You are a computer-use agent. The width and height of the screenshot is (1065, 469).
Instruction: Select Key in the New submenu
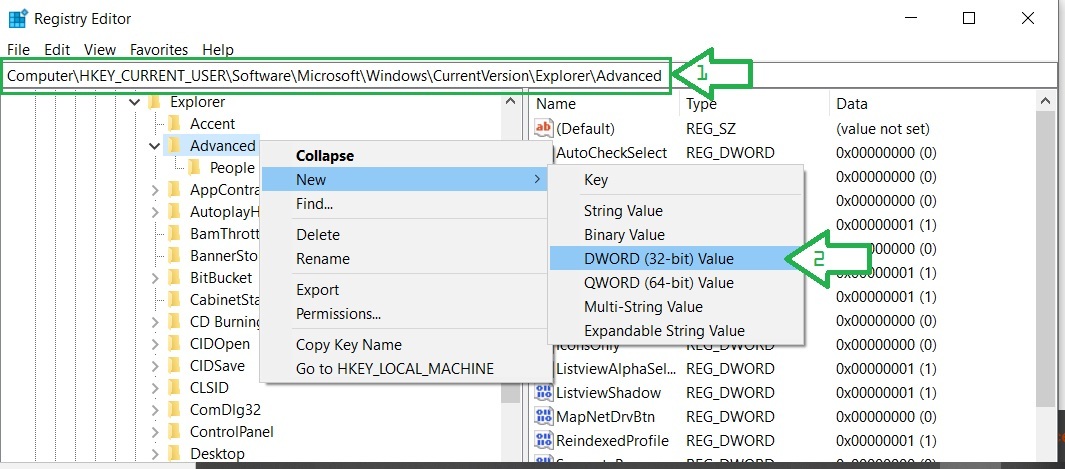point(676,180)
